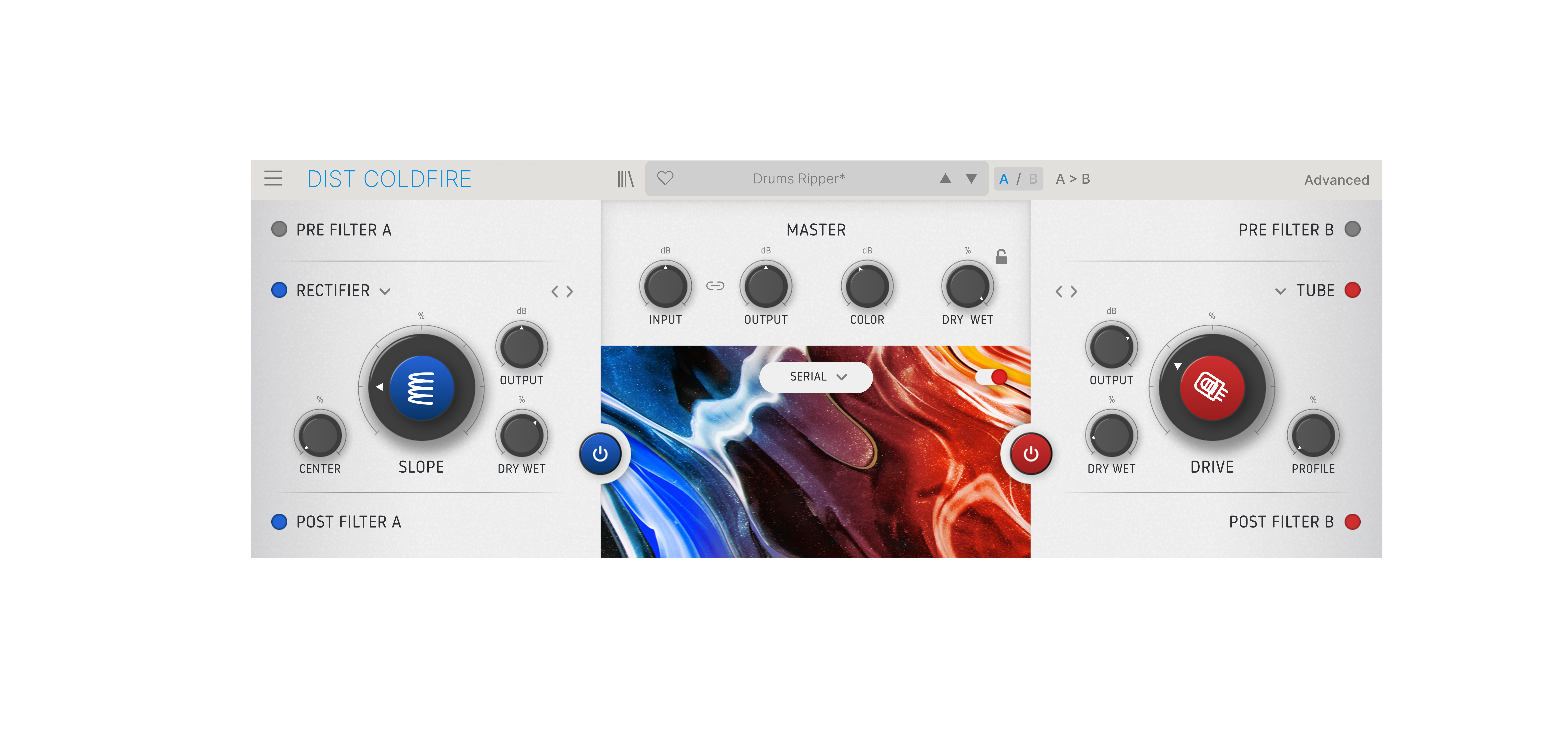Viewport: 1568px width, 736px height.
Task: Expand the Serial routing dropdown
Action: click(816, 377)
